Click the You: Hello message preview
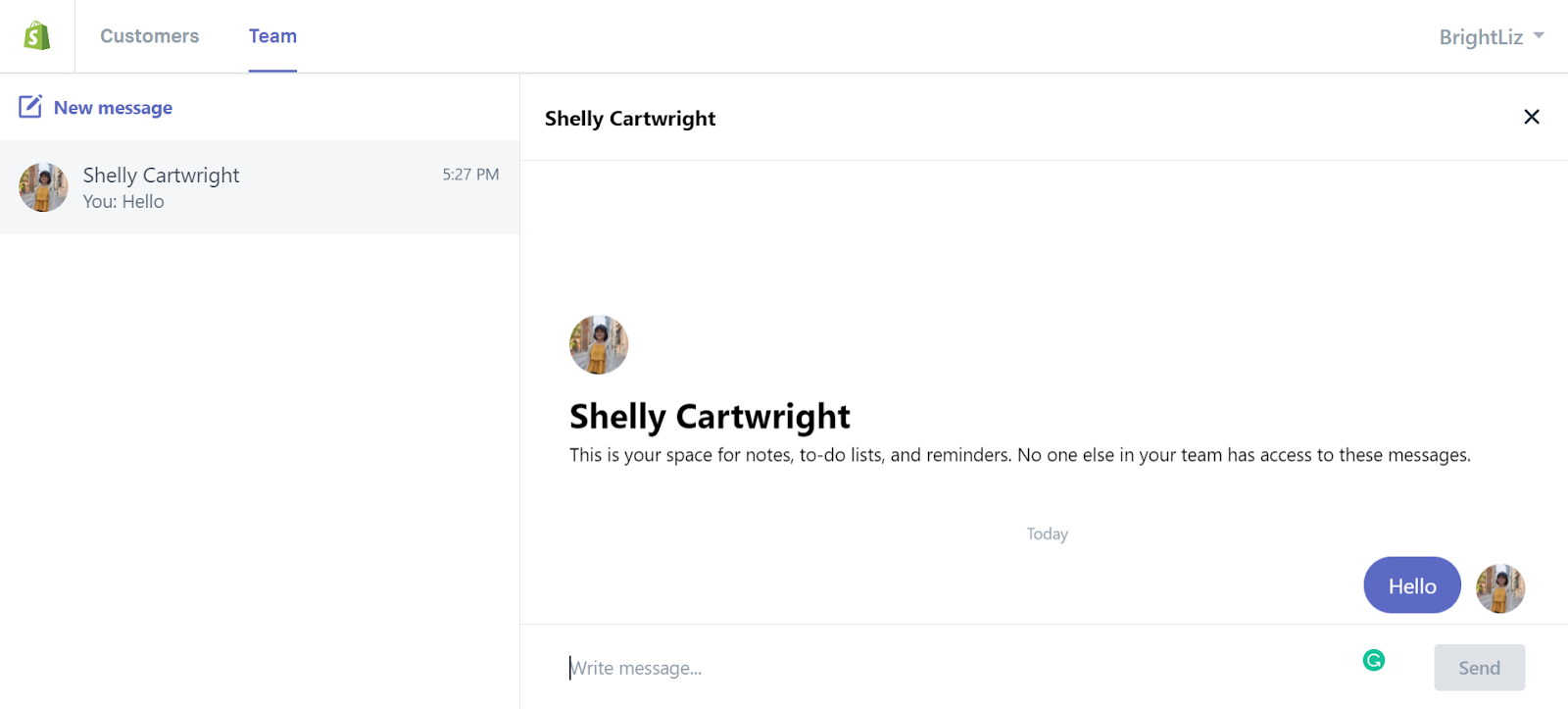 coord(123,202)
